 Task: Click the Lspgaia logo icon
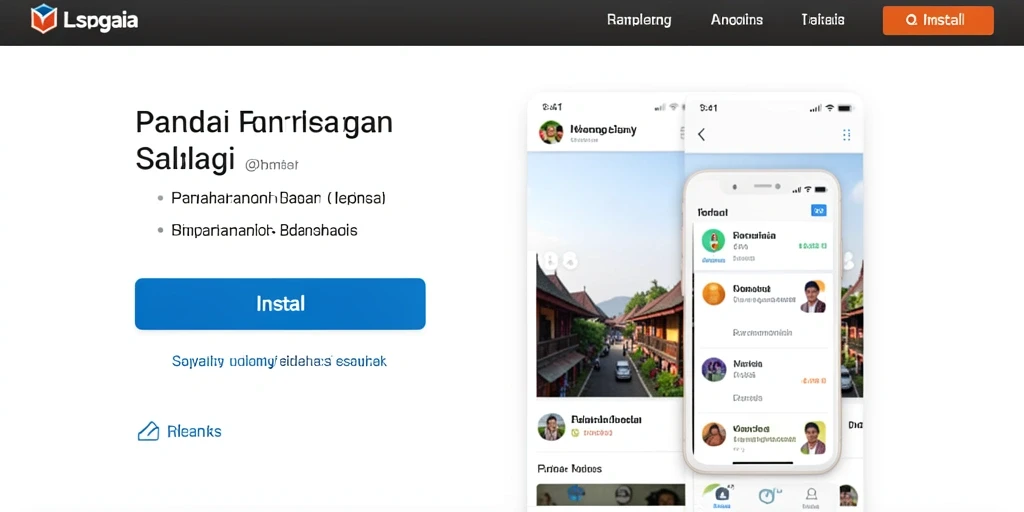(x=44, y=19)
